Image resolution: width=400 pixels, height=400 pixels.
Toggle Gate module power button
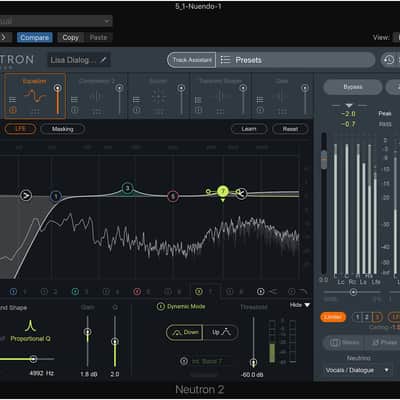point(260,109)
